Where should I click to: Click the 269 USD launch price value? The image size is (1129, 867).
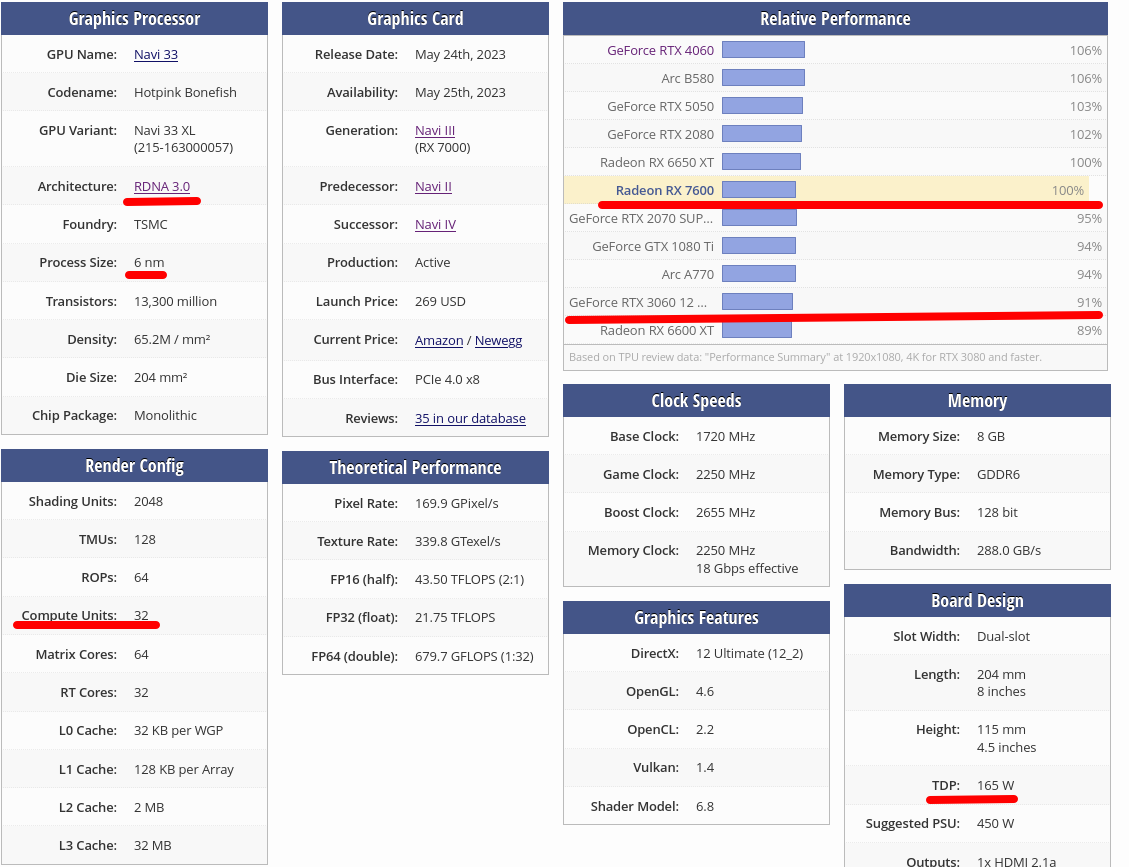(x=440, y=302)
